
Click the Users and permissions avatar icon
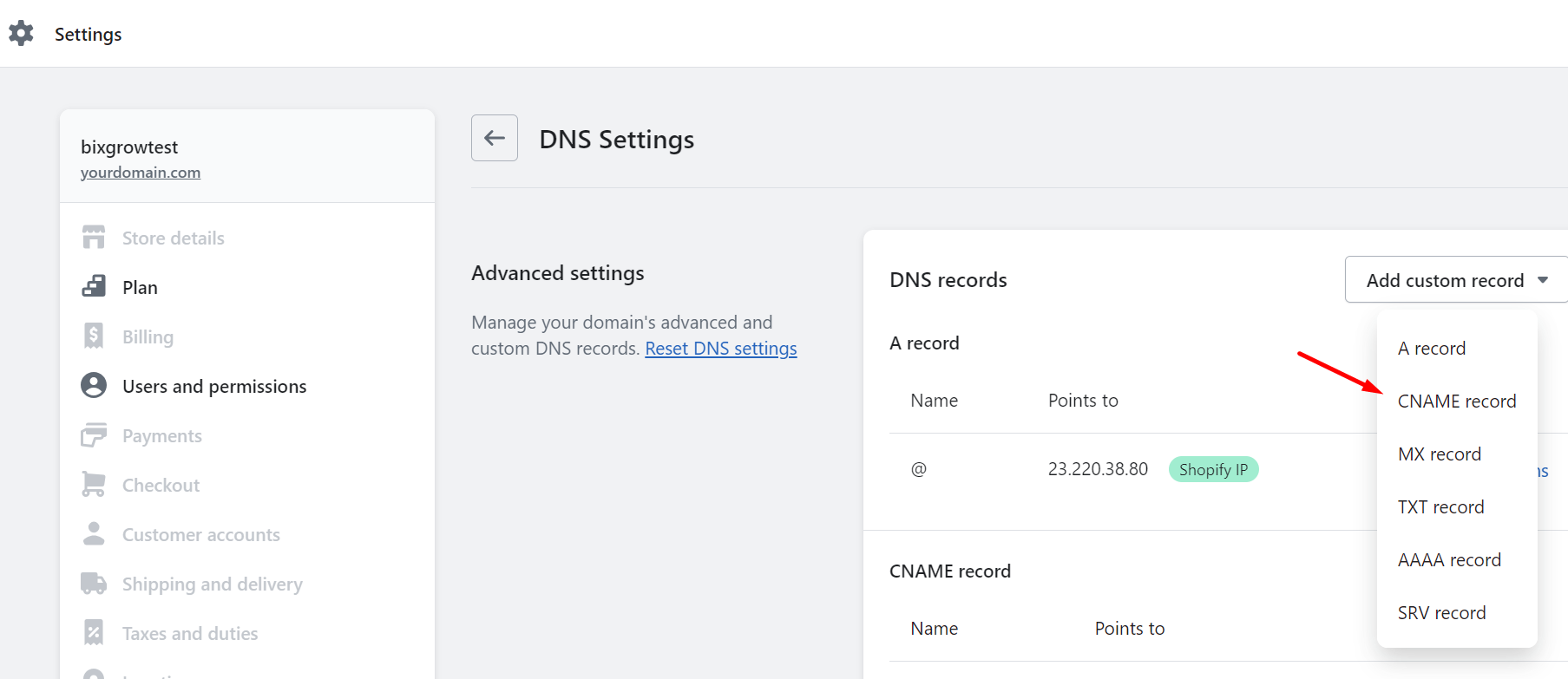(x=94, y=386)
